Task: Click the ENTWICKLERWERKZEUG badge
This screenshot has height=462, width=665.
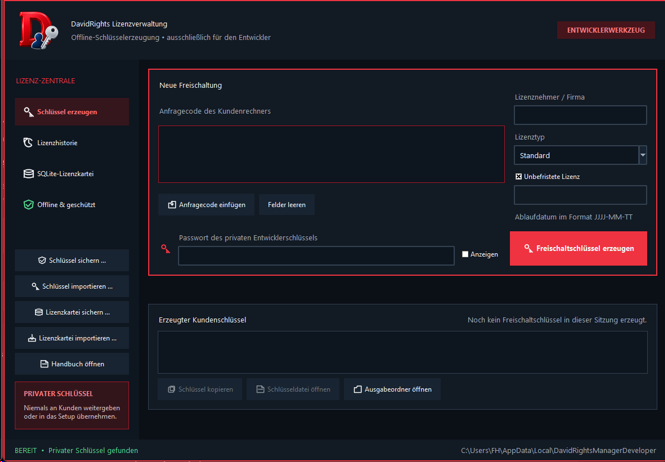Action: click(x=606, y=31)
